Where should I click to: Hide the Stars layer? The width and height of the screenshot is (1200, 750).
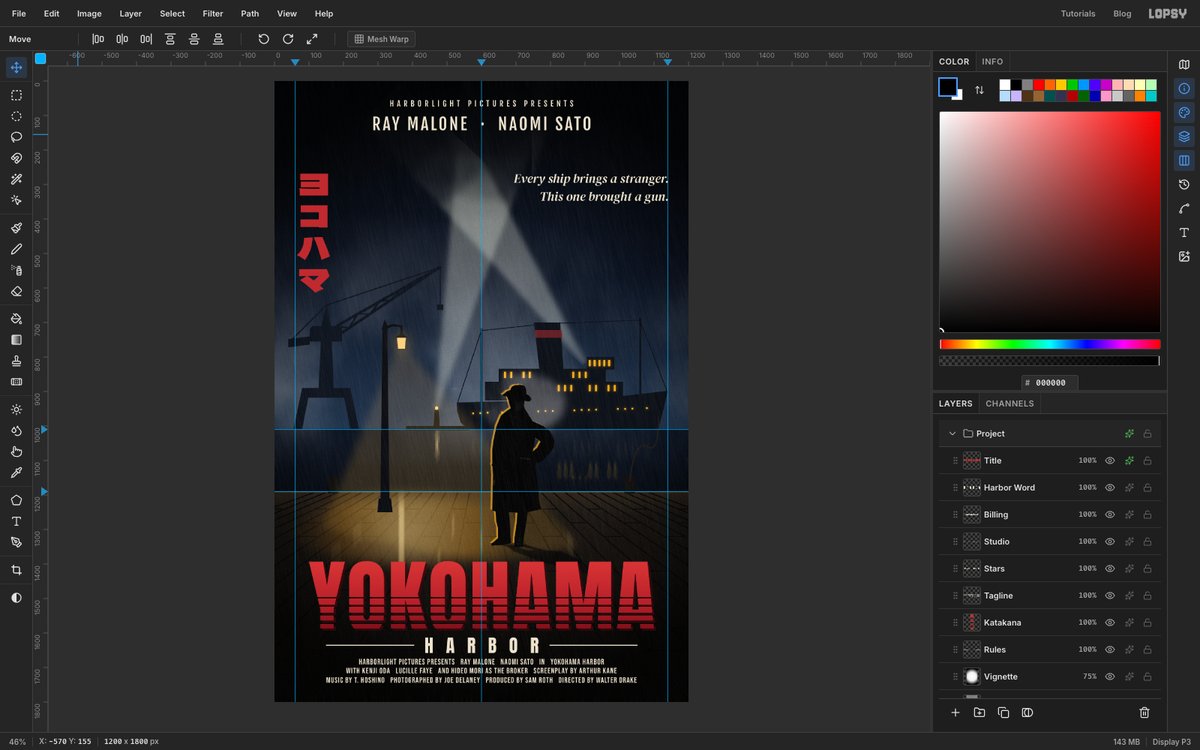tap(1109, 569)
